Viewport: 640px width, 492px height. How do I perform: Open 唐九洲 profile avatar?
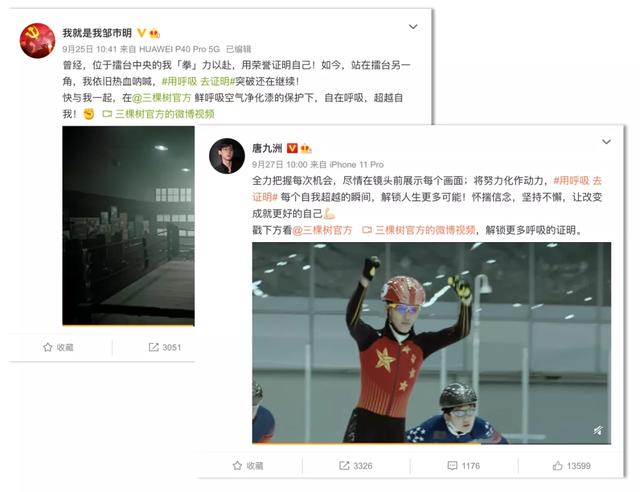[227, 156]
